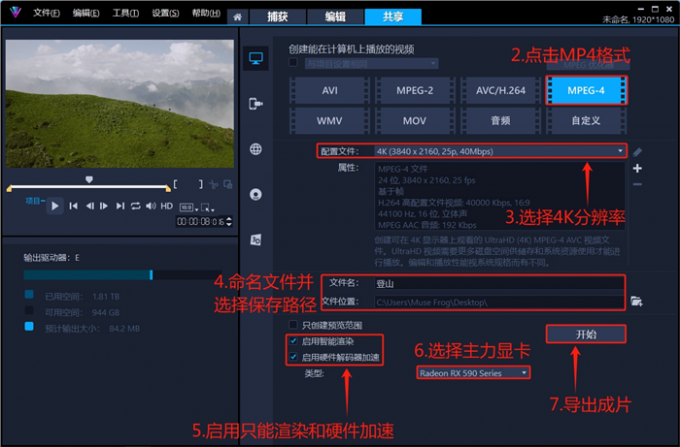Click the 文件名 input field with 登山
This screenshot has width=680, height=447.
[x=499, y=284]
